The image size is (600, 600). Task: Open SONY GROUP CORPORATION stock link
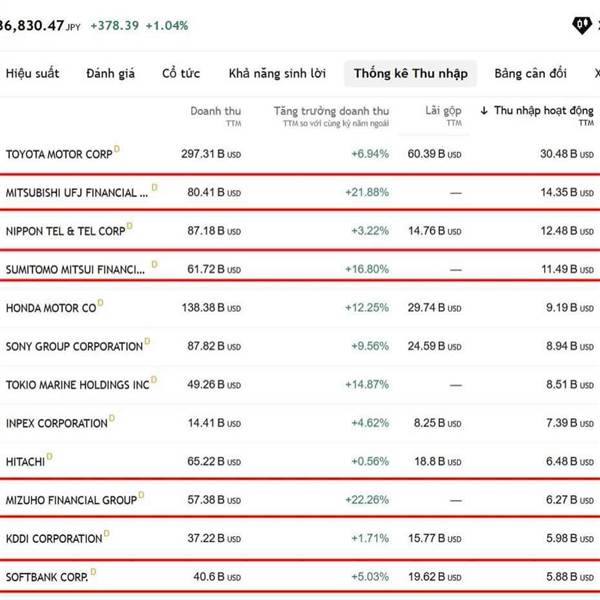click(74, 346)
